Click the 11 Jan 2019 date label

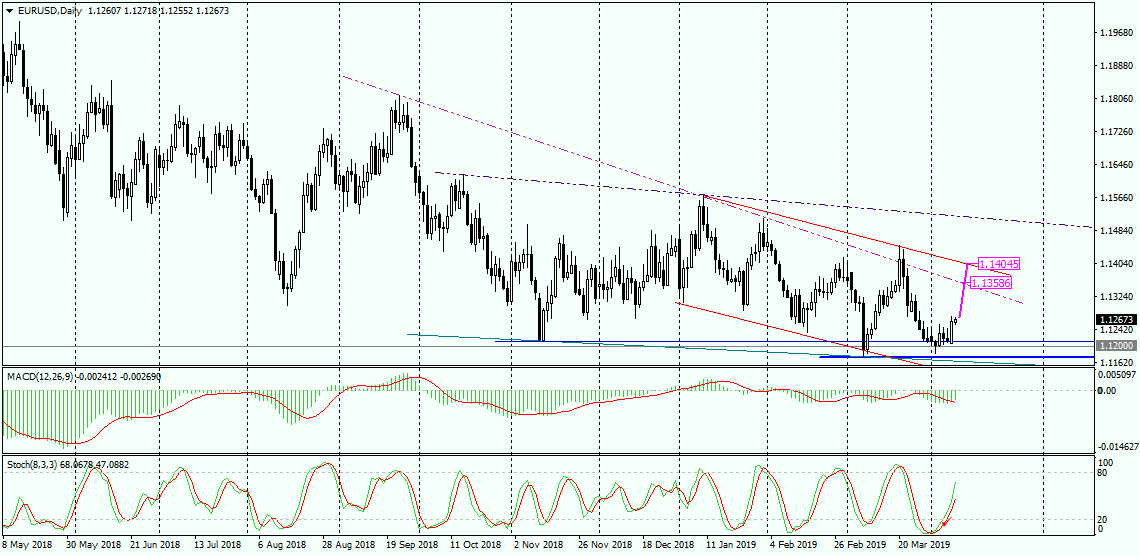[x=733, y=544]
